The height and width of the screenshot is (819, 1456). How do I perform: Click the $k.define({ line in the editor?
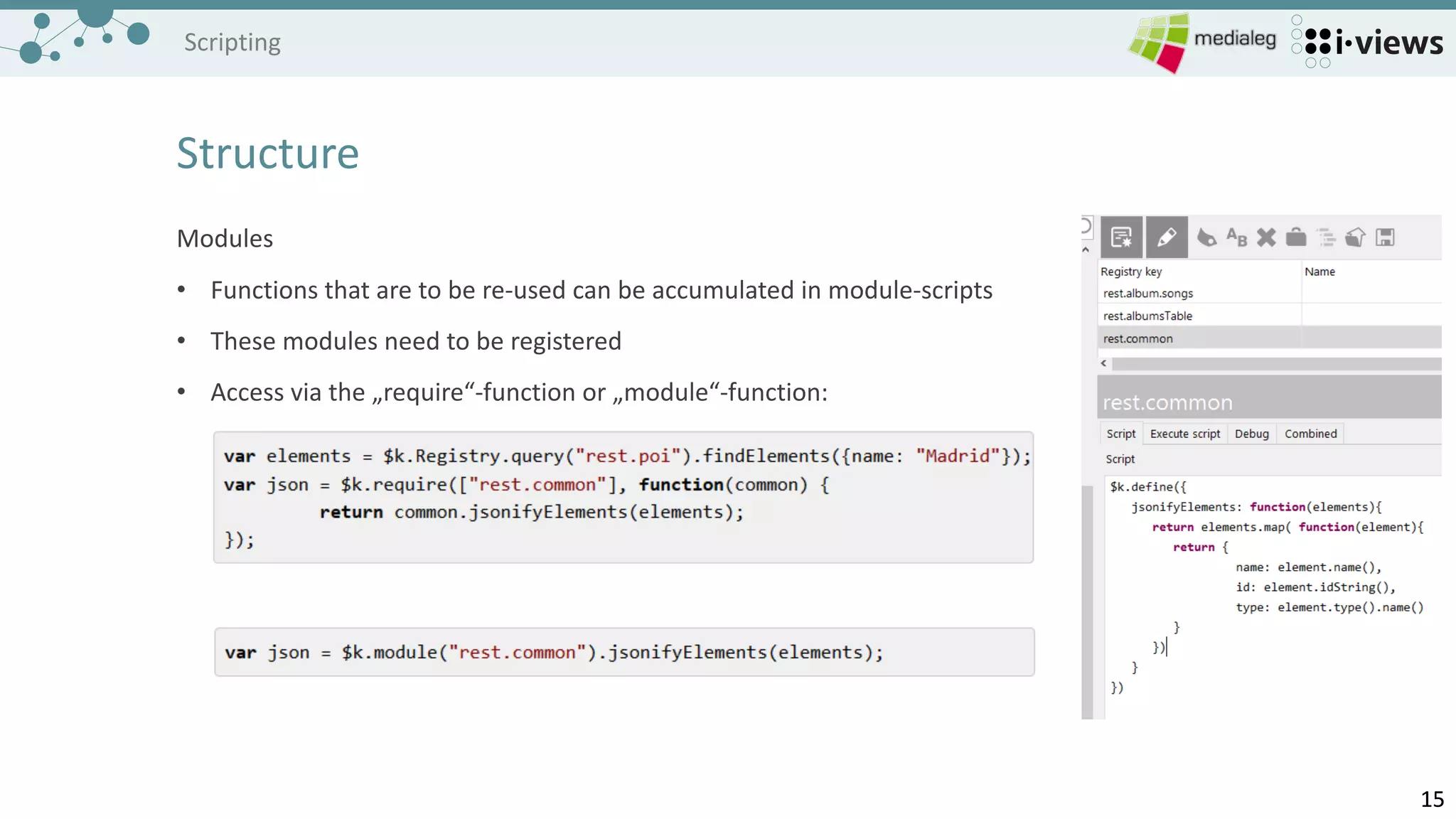pos(1148,487)
